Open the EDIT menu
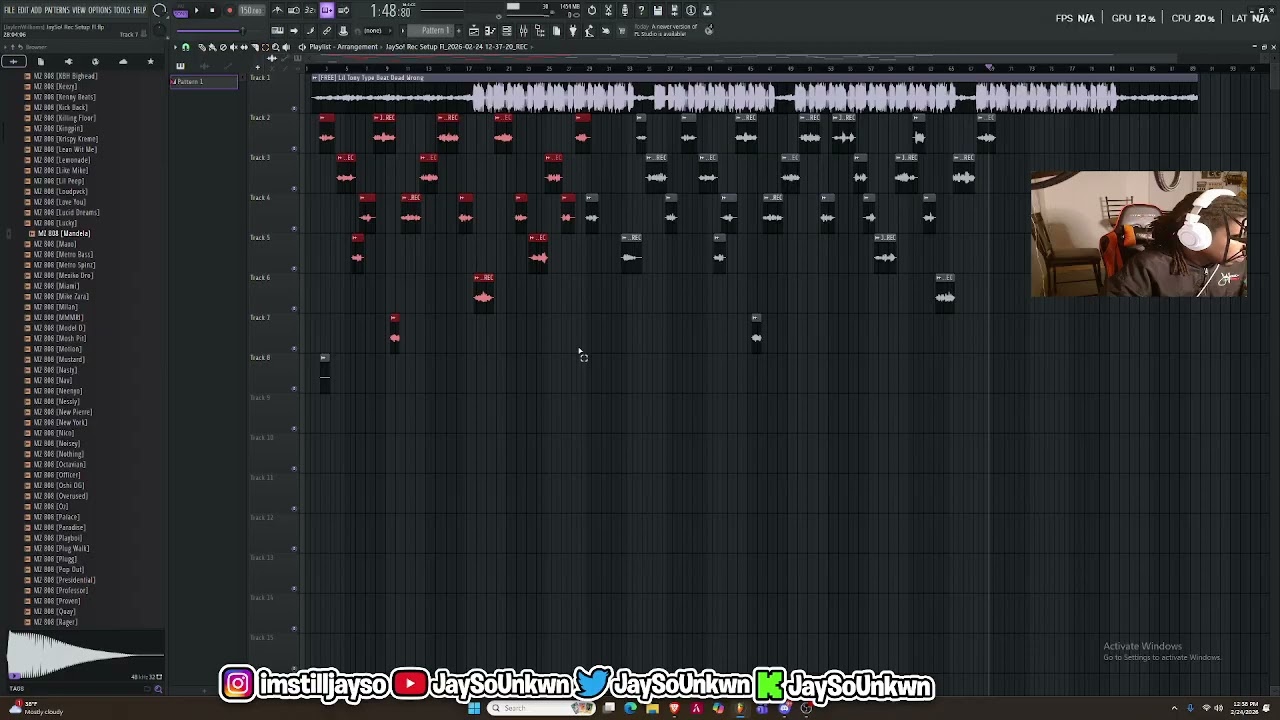 pyautogui.click(x=22, y=10)
